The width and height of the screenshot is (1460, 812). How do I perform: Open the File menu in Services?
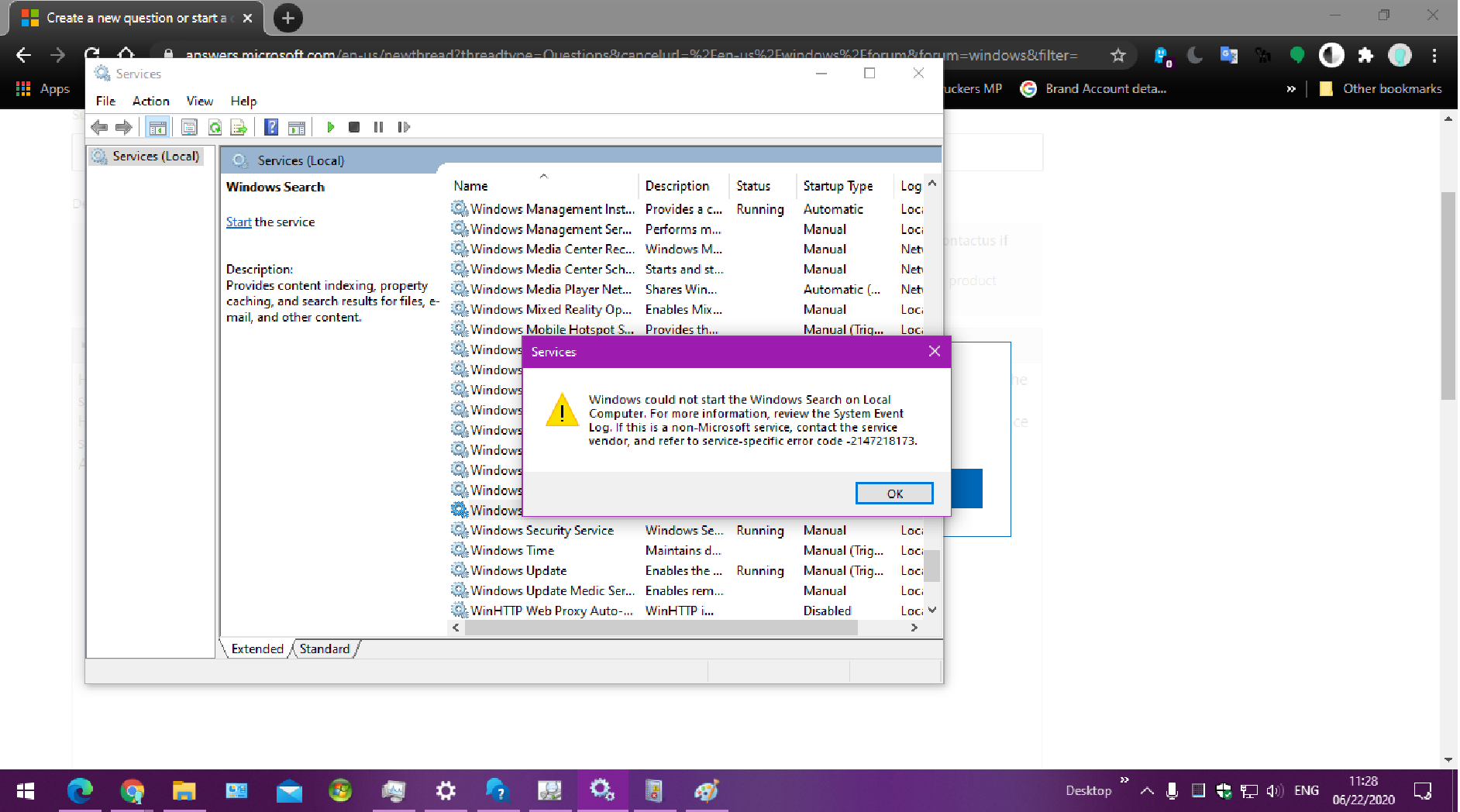coord(105,101)
